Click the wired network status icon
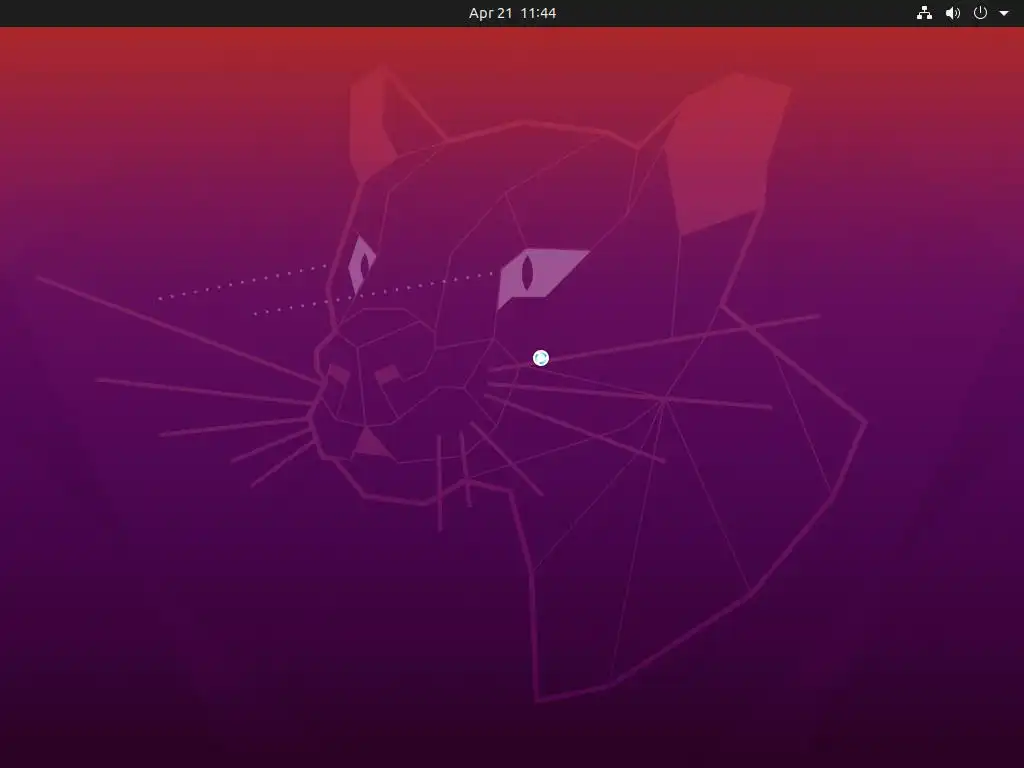The image size is (1024, 768). point(924,13)
